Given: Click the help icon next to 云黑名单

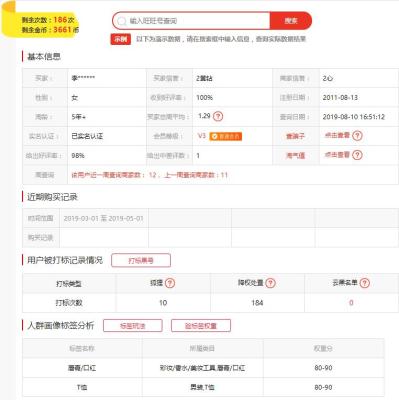Looking at the screenshot, I should click(365, 283).
